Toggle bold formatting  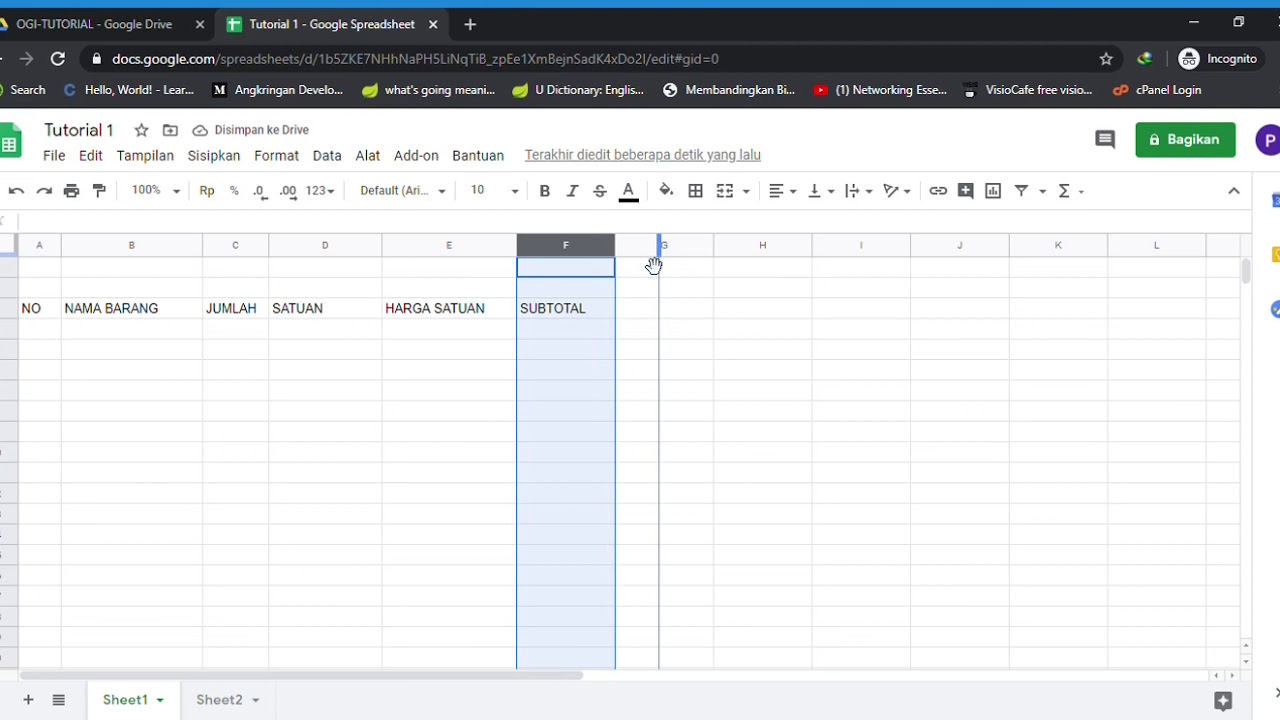click(545, 191)
